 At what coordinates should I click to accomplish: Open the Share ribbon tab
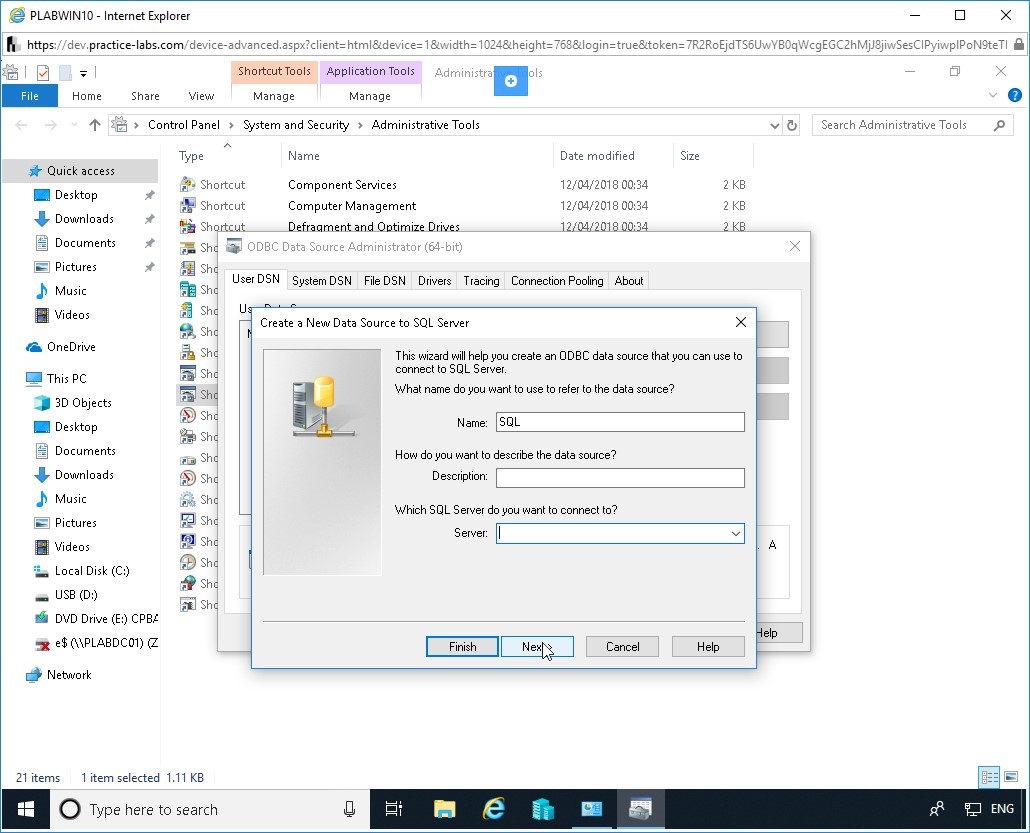(x=145, y=96)
